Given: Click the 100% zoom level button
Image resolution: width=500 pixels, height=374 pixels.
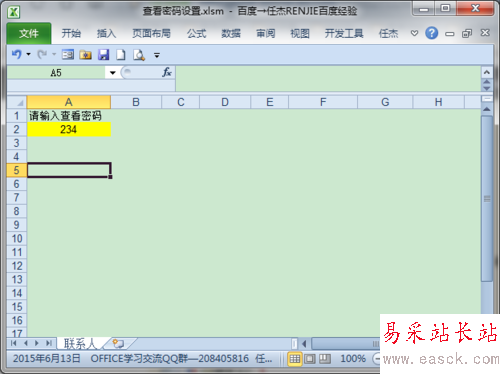Looking at the screenshot, I should tap(353, 359).
